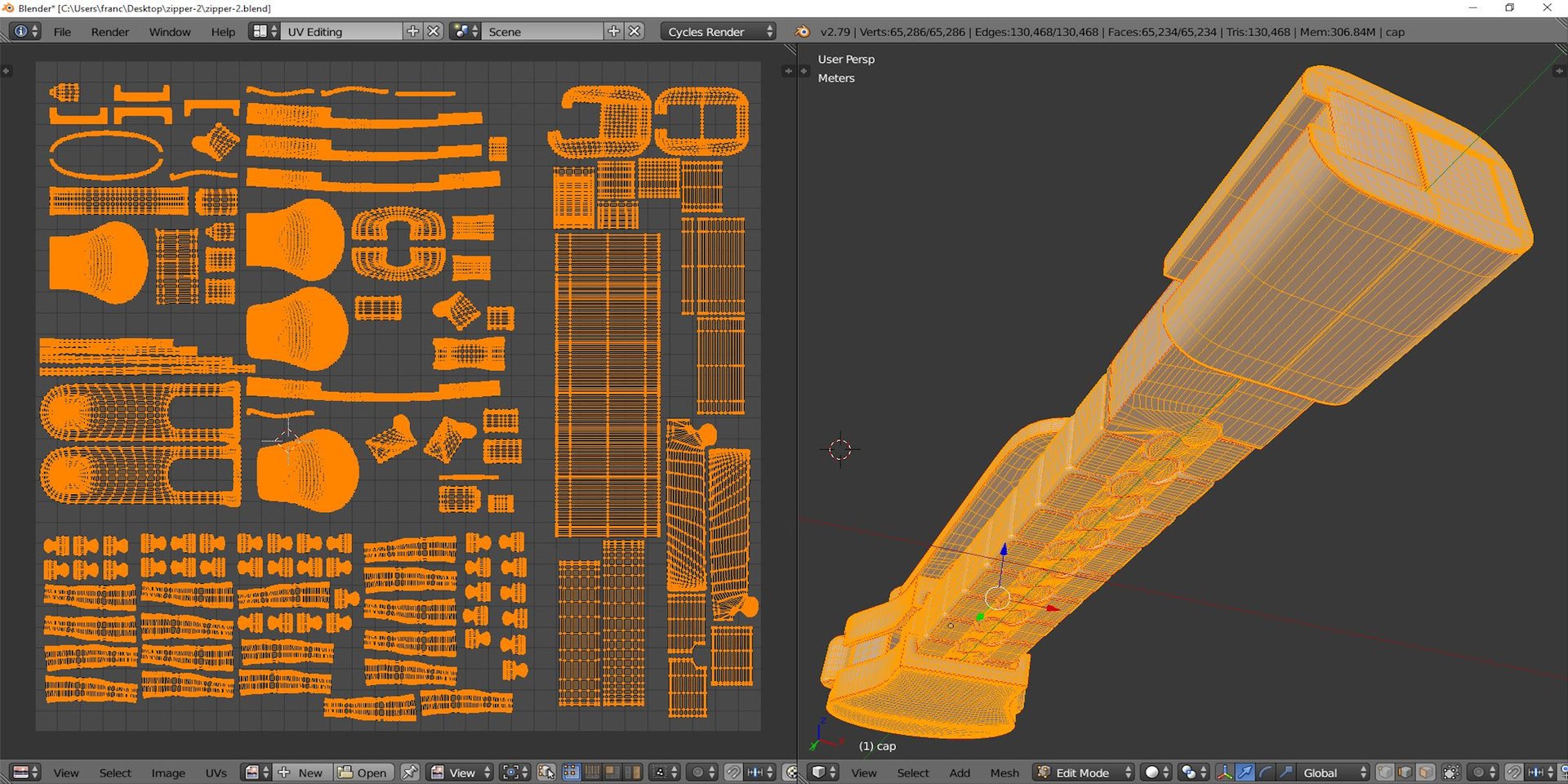Toggle the 3D manipulator widget

1224,772
